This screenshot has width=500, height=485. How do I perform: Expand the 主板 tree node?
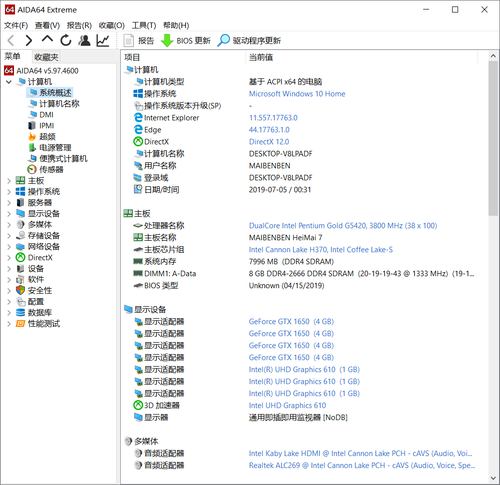pos(9,181)
